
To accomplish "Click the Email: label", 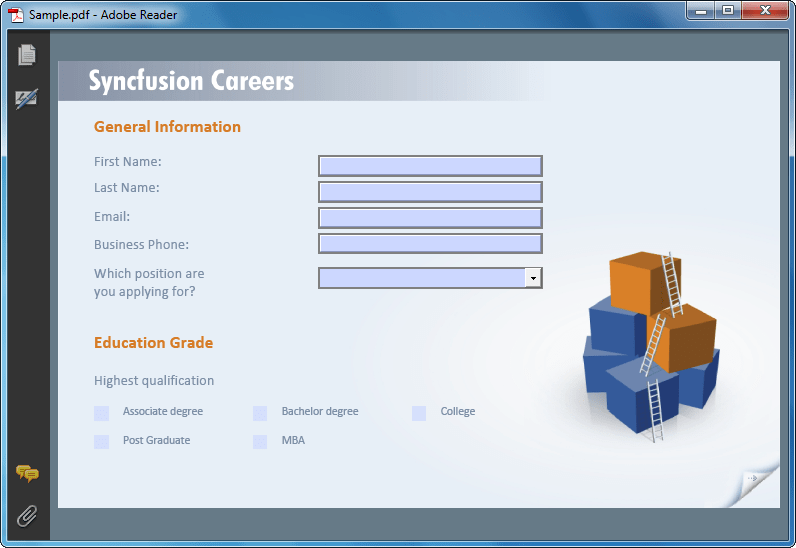I will coord(112,217).
